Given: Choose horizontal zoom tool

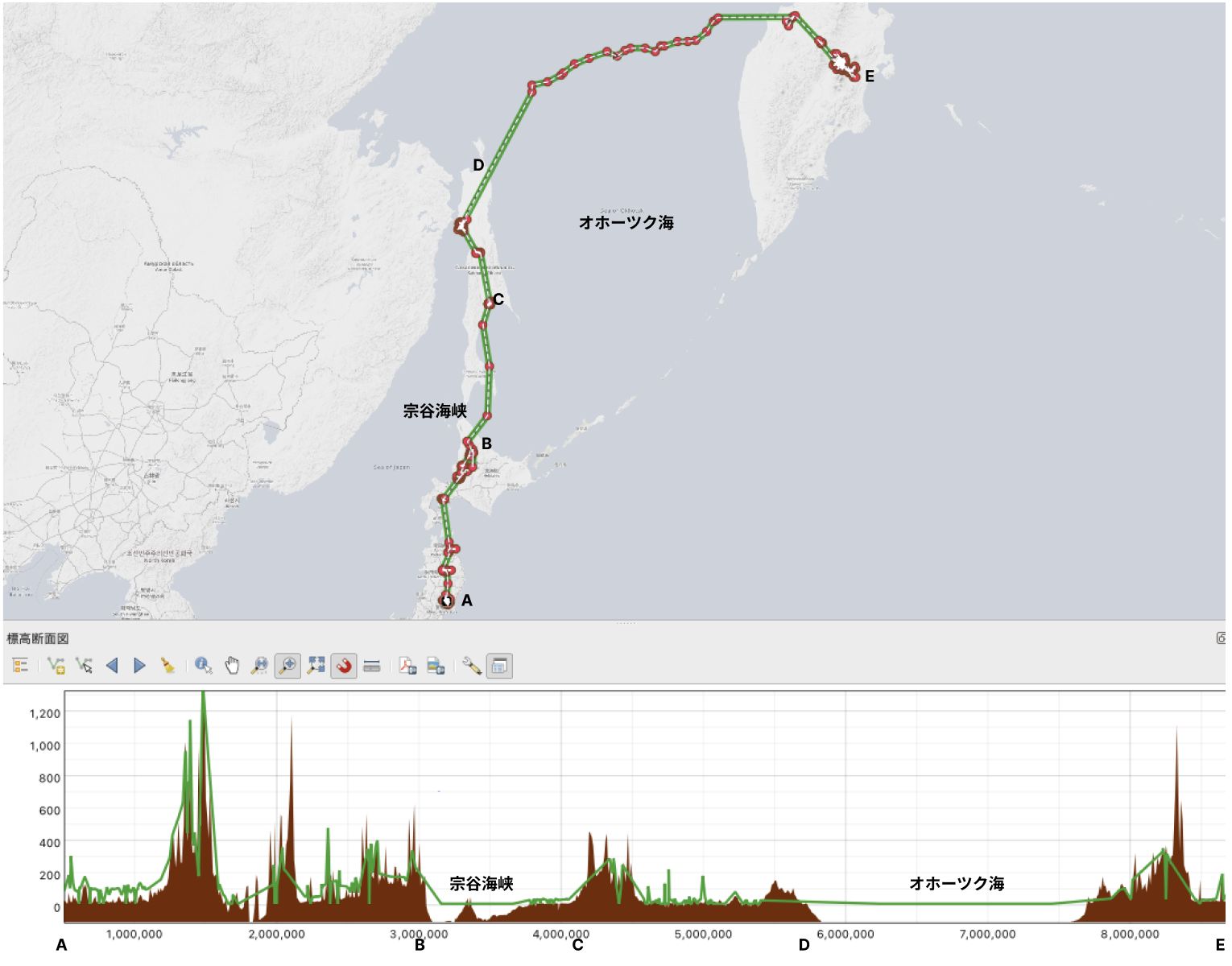Looking at the screenshot, I should (259, 667).
